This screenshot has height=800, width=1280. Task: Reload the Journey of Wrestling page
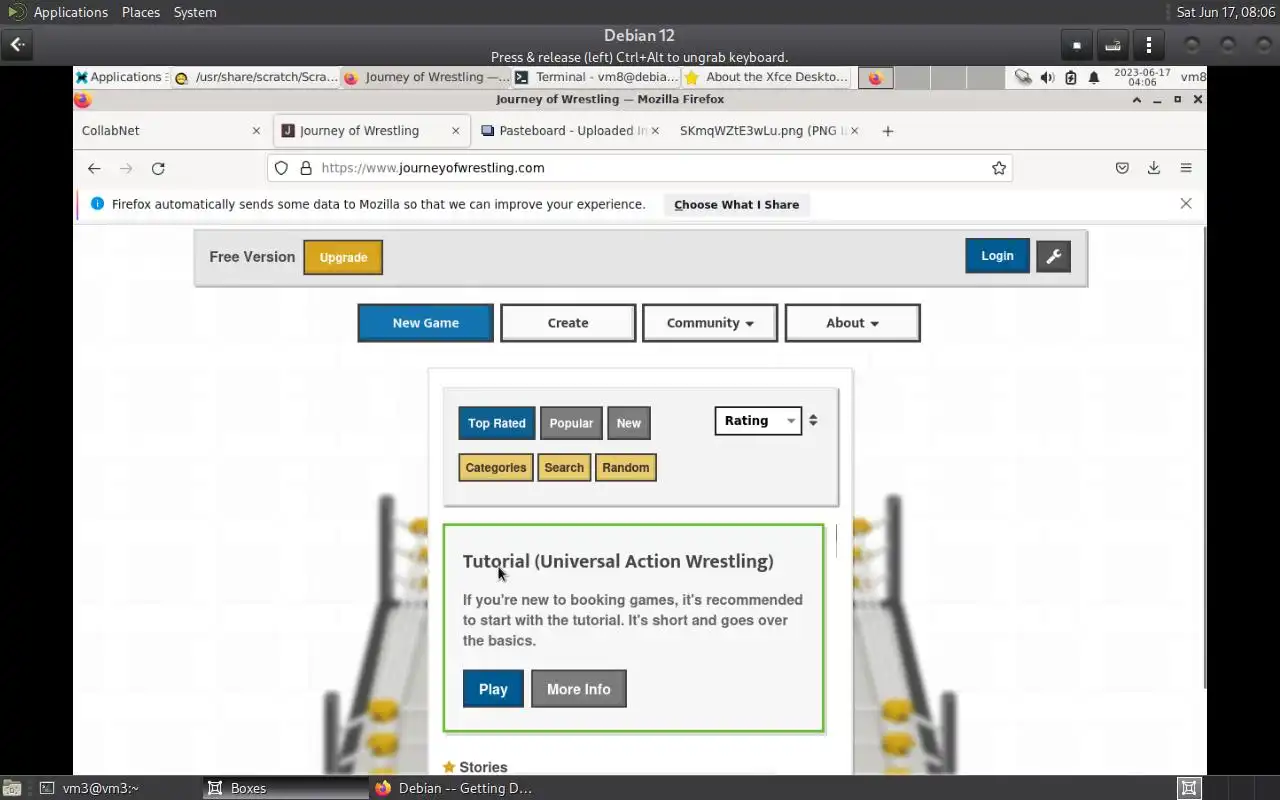[158, 168]
